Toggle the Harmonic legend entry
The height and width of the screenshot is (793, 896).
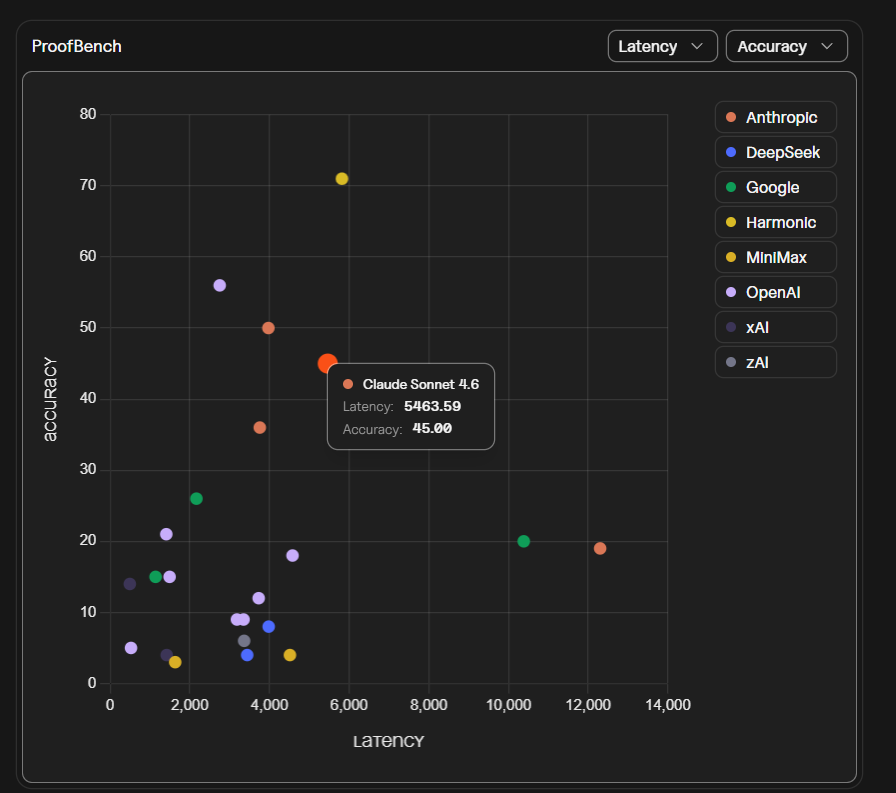(x=775, y=222)
